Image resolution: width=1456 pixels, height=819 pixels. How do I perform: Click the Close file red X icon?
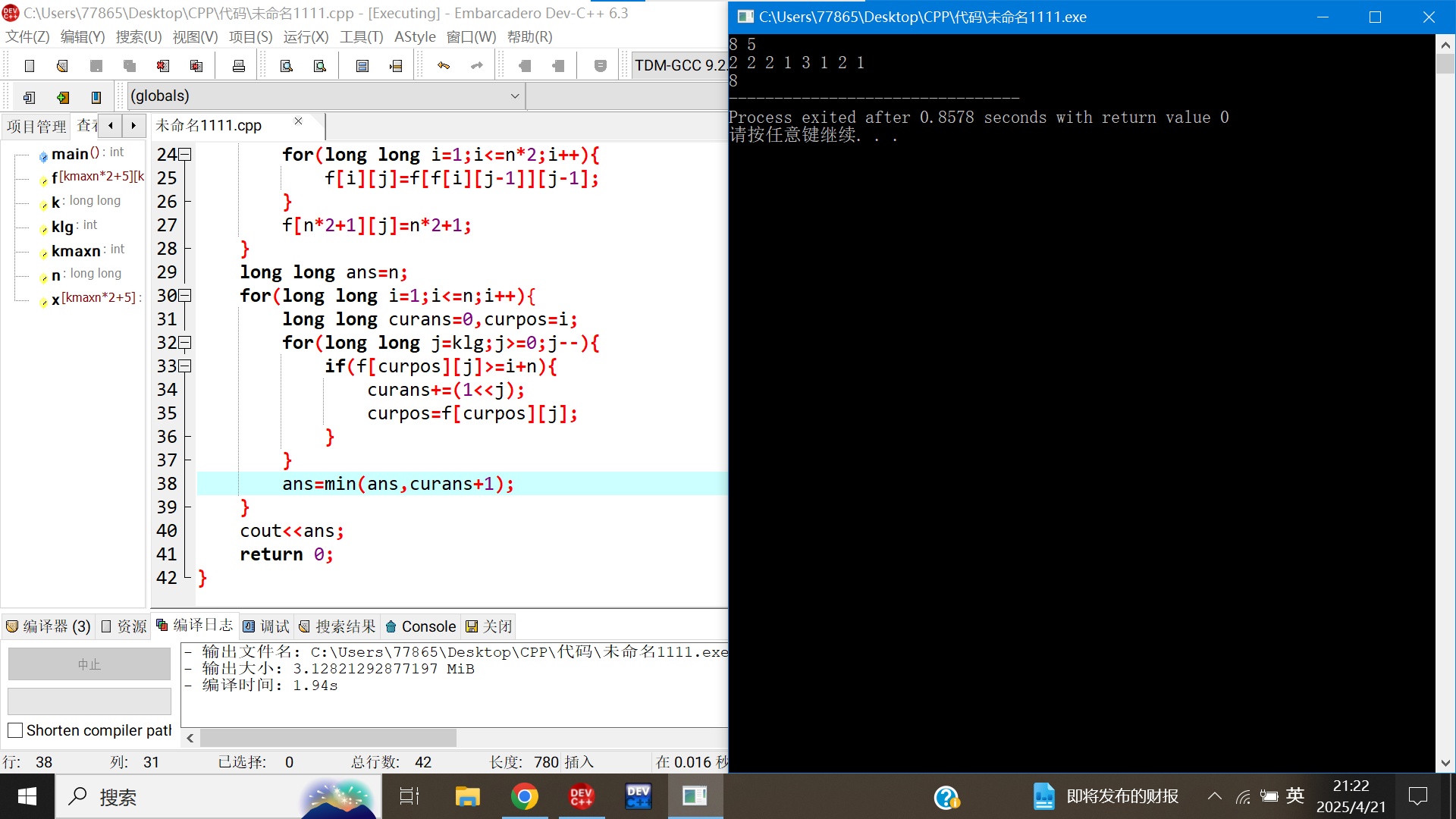point(163,66)
